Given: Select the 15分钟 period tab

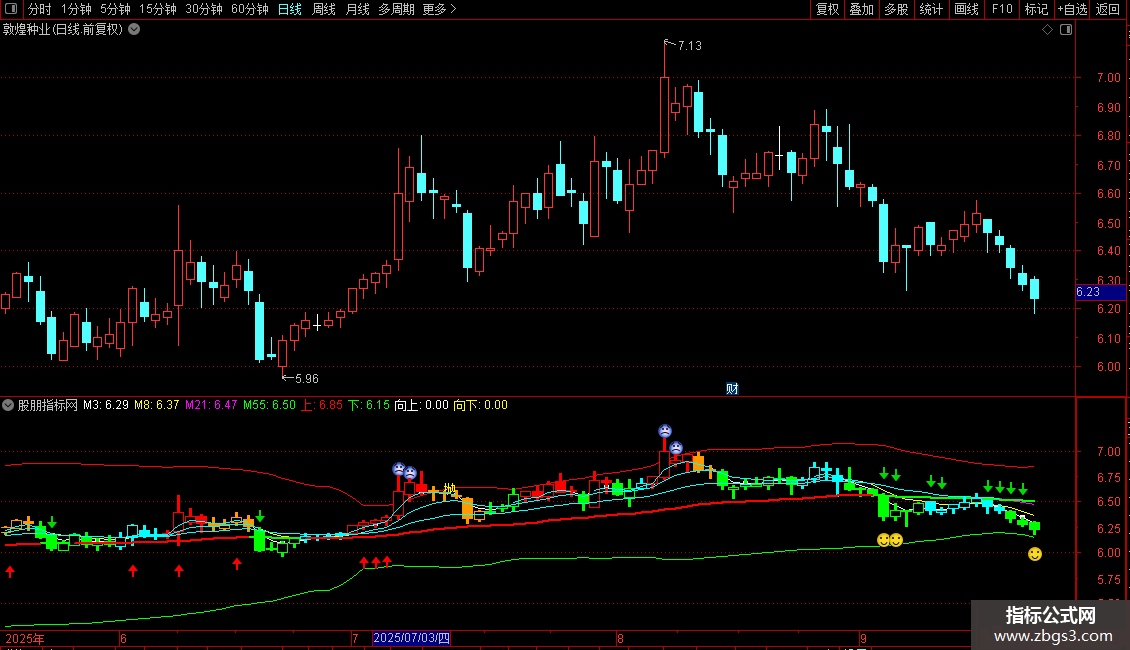Looking at the screenshot, I should tap(158, 9).
